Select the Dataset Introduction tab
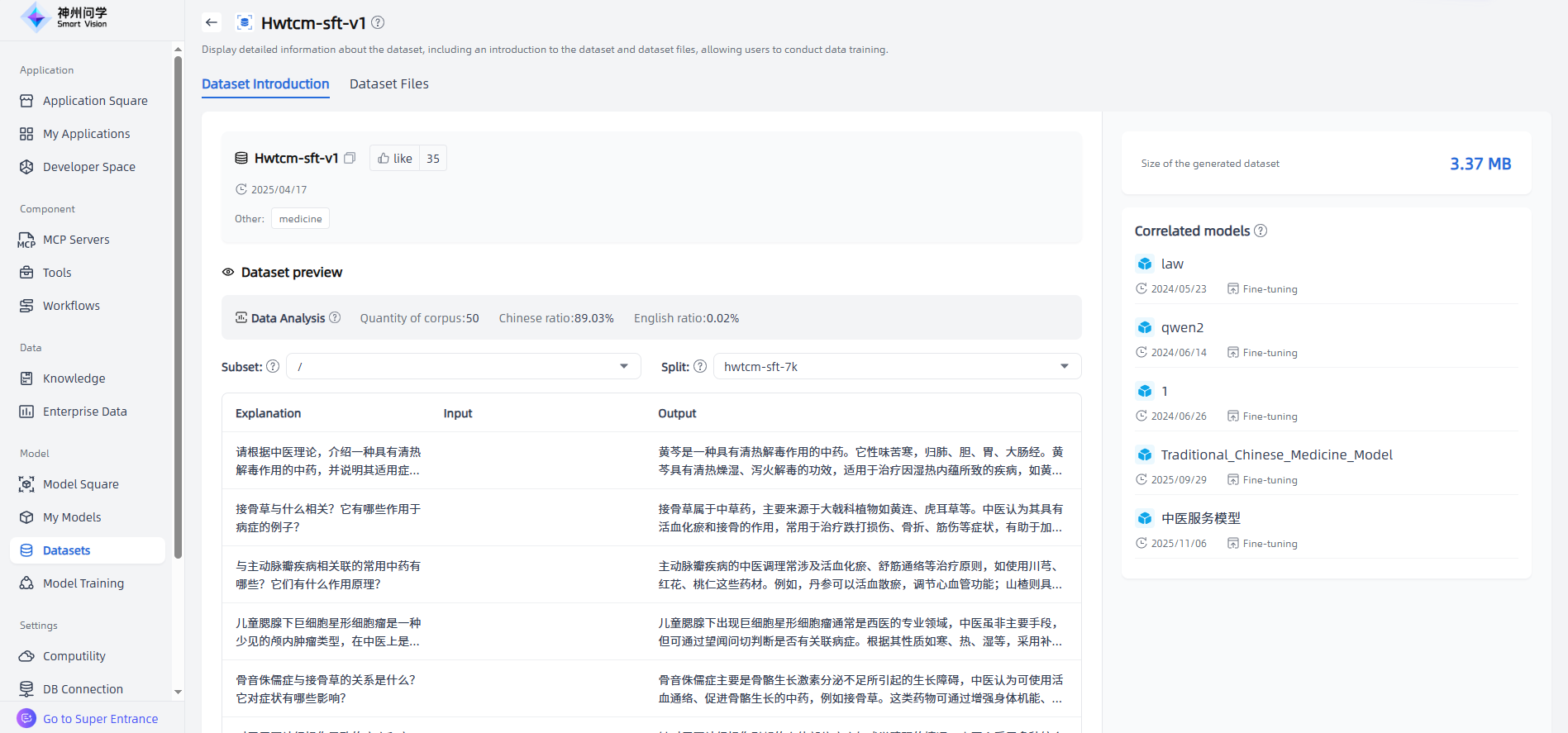This screenshot has width=1568, height=733. [265, 83]
